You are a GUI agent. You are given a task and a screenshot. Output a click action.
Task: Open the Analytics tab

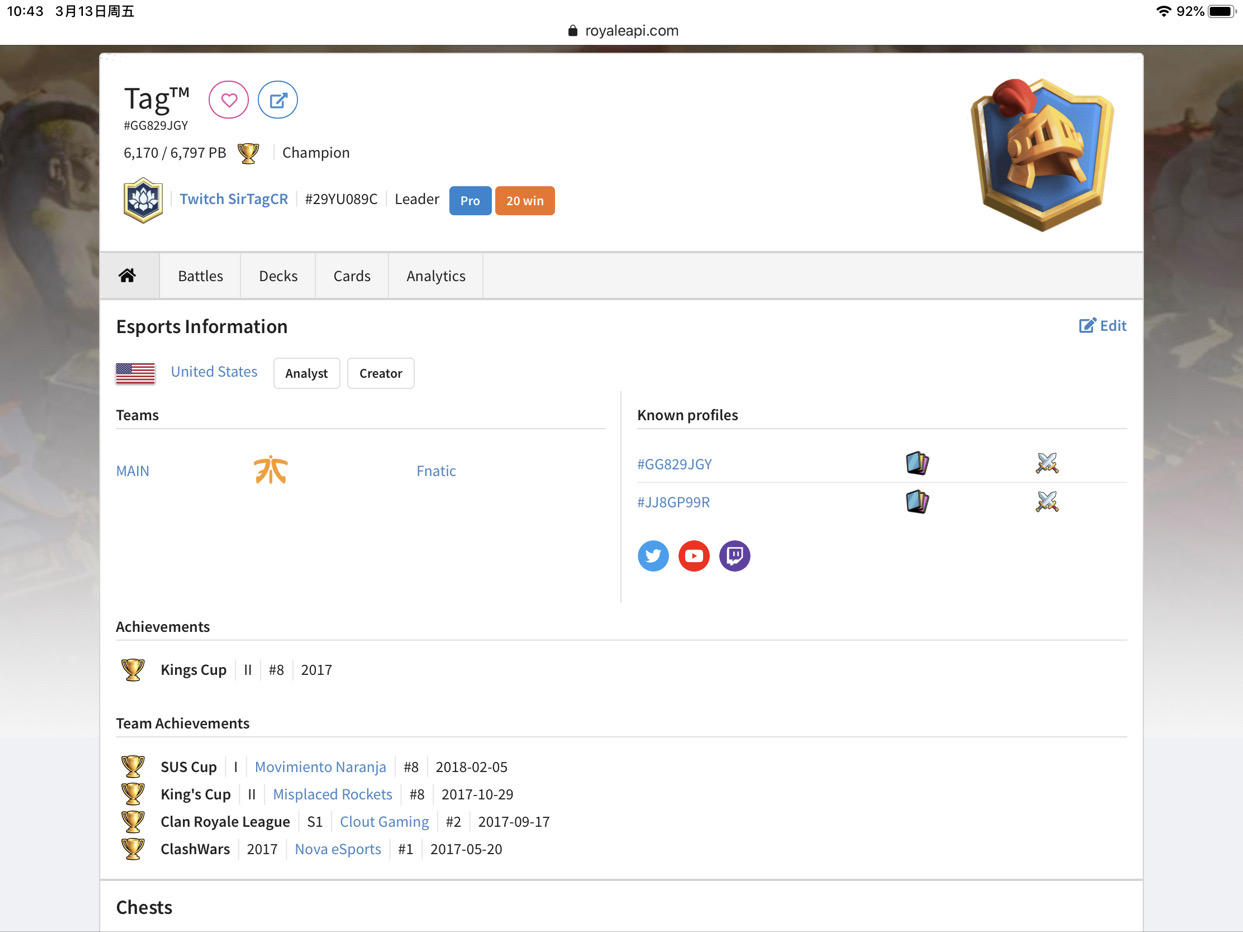[x=436, y=276]
